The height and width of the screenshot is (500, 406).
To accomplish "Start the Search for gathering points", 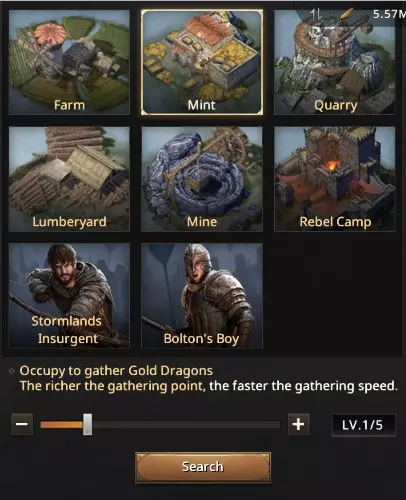I will point(203,467).
